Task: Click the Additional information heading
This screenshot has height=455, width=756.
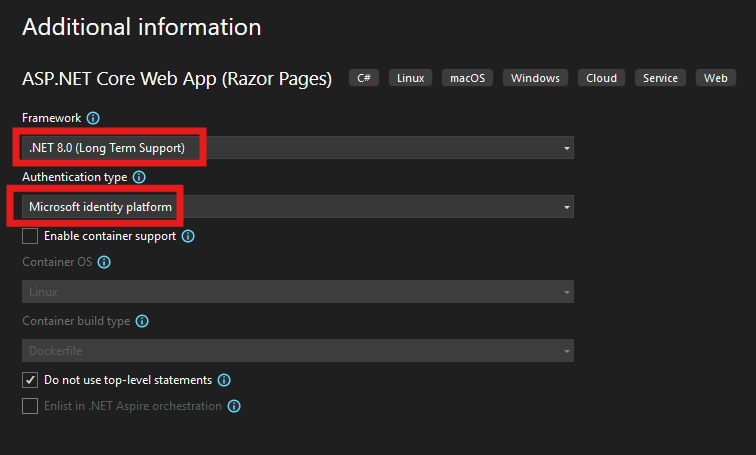Action: (142, 27)
